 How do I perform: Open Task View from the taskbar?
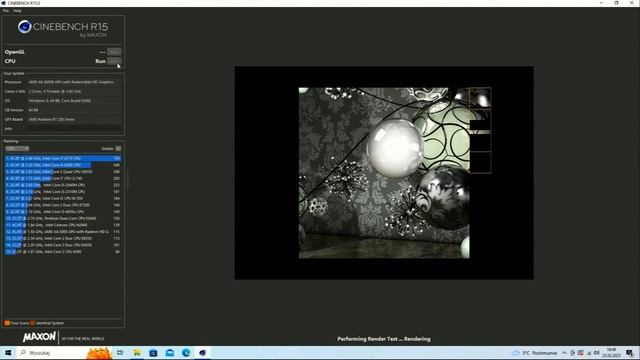(120, 353)
